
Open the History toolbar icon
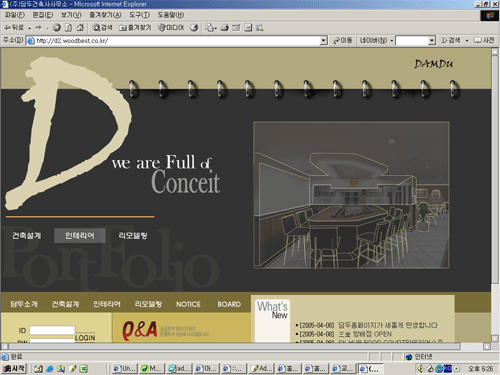tap(194, 28)
